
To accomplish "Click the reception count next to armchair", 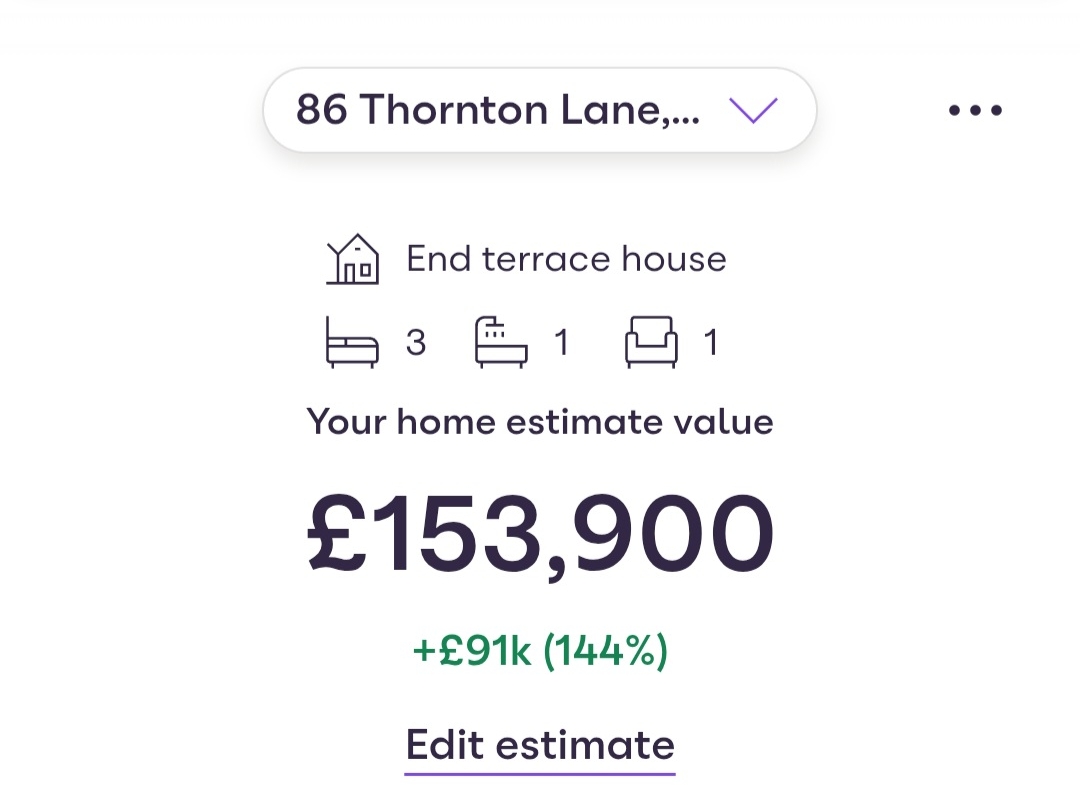I will (x=711, y=344).
